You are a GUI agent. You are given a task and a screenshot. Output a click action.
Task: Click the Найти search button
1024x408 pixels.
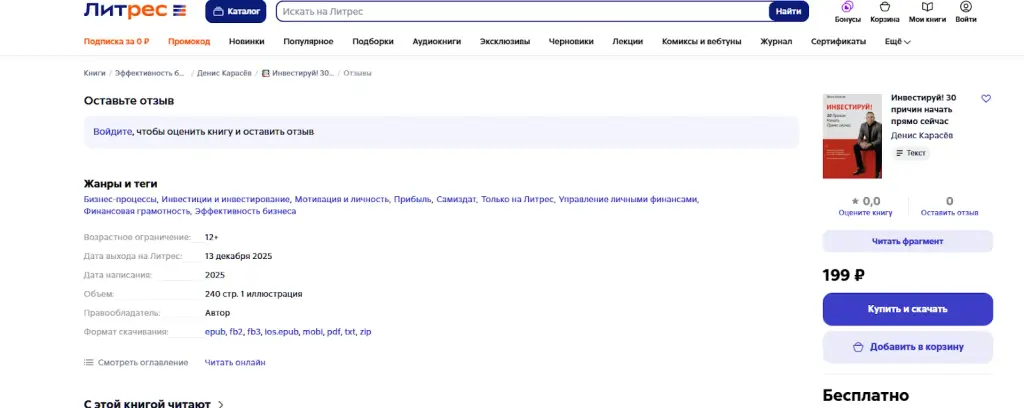(788, 12)
